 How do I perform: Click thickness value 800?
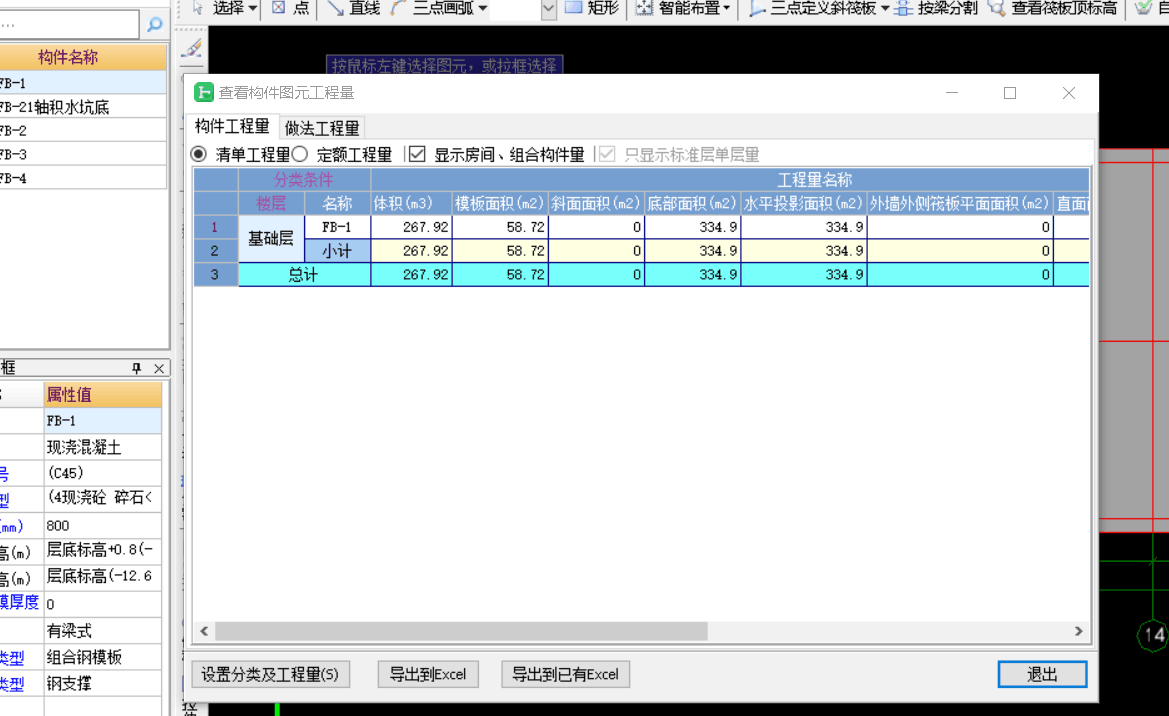[103, 526]
